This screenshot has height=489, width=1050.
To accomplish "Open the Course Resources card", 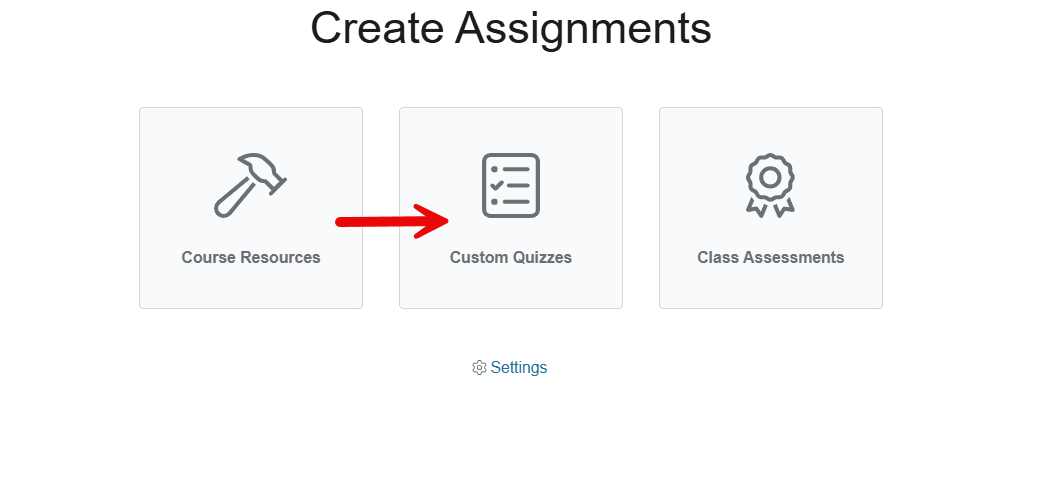I will pos(251,208).
